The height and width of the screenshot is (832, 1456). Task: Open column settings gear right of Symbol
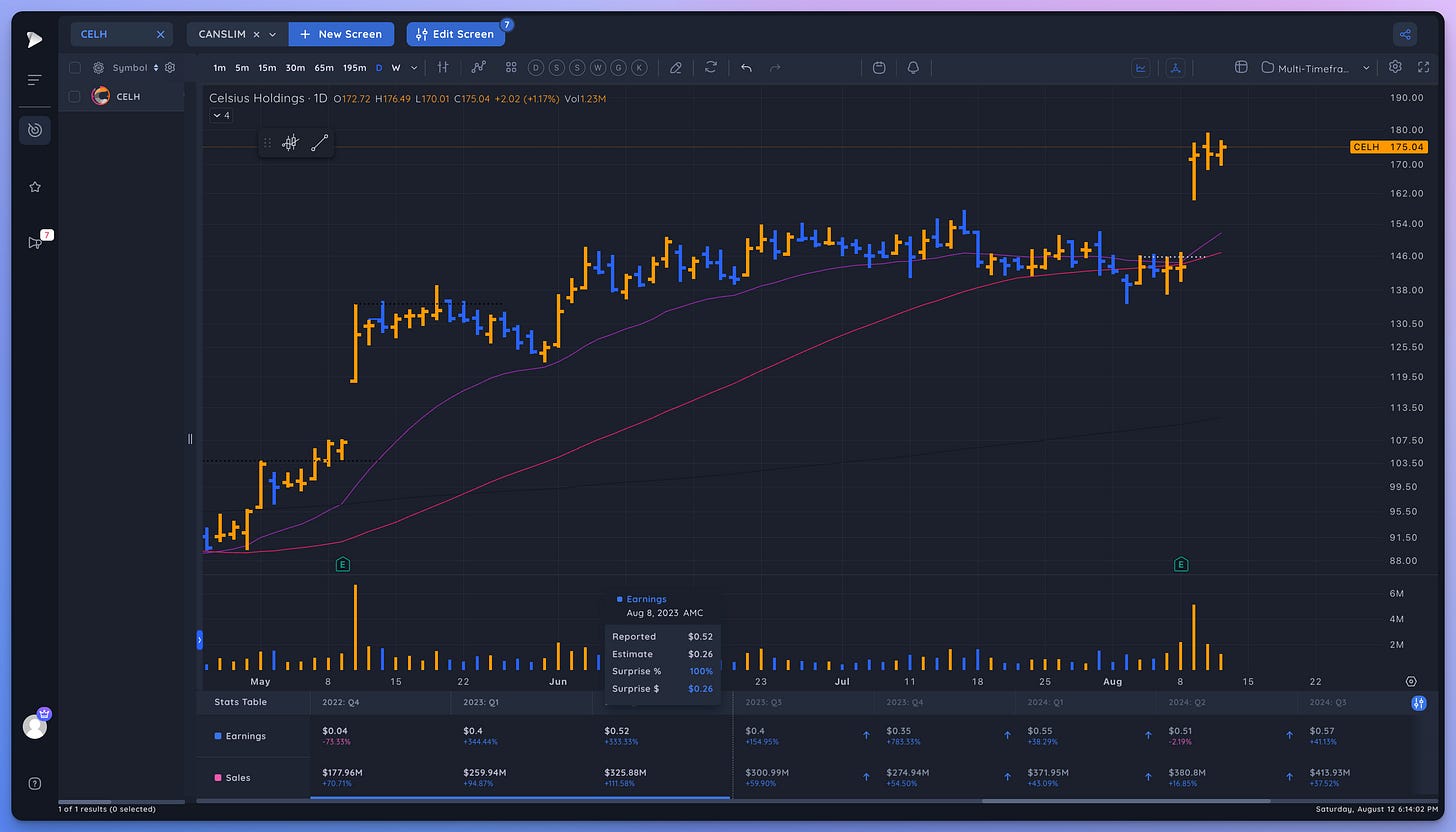[x=170, y=68]
